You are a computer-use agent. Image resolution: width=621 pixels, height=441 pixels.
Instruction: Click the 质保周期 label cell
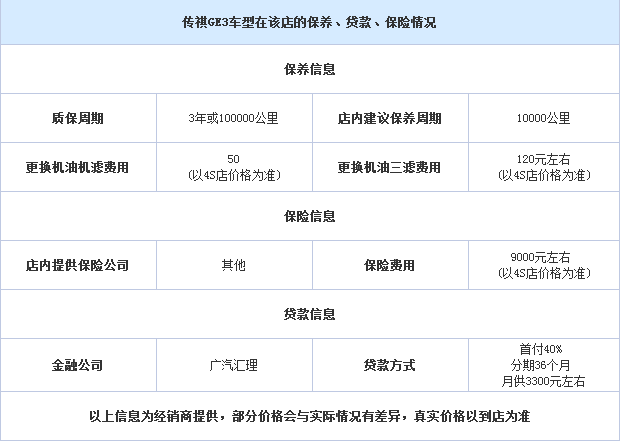78,118
